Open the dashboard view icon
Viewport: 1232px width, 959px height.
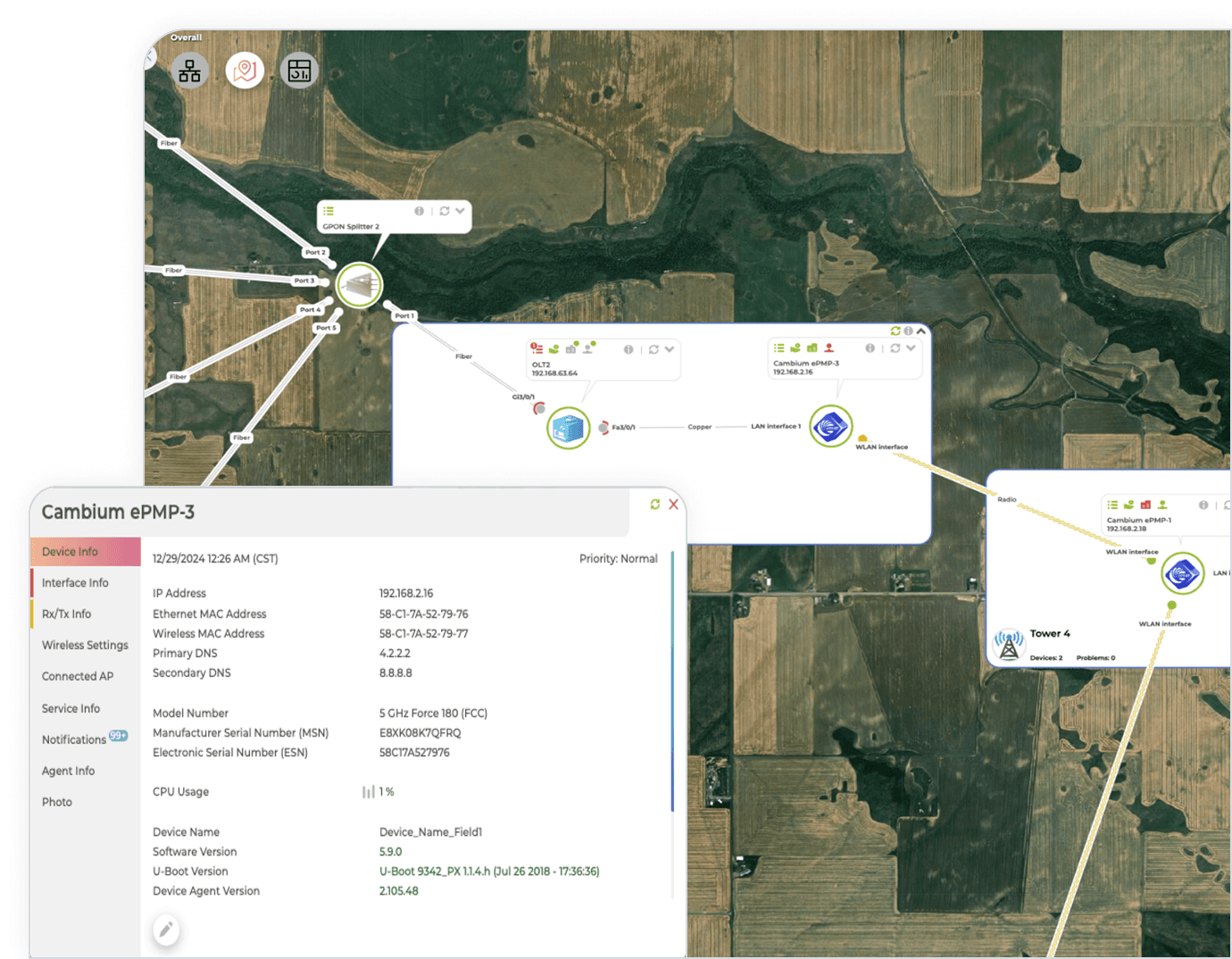tap(299, 71)
